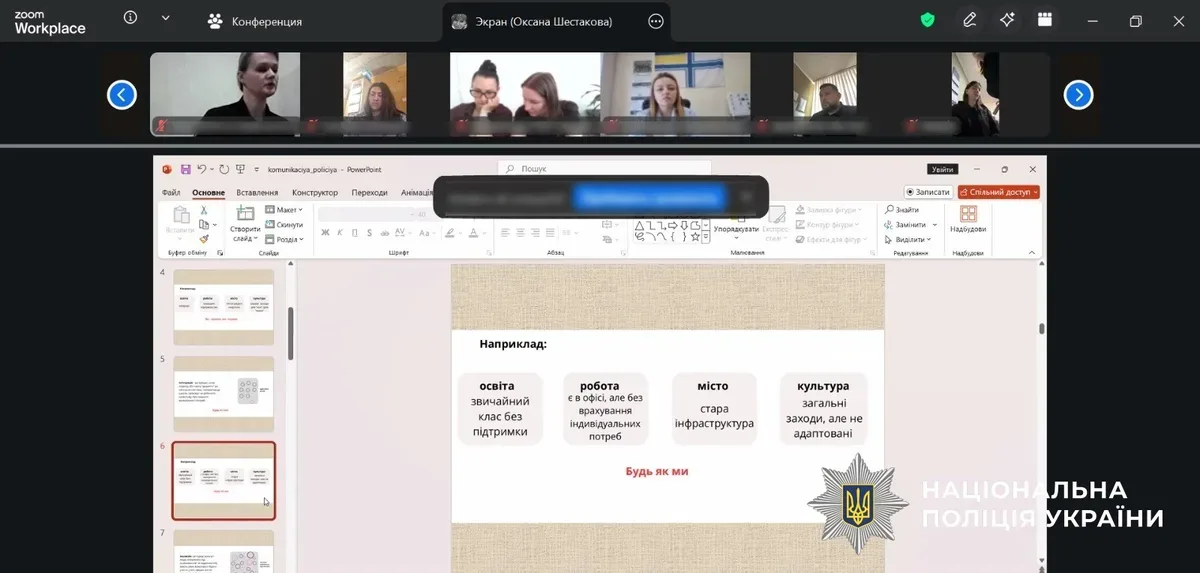The image size is (1200, 573).
Task: Open the Файл menu
Action: pos(171,193)
